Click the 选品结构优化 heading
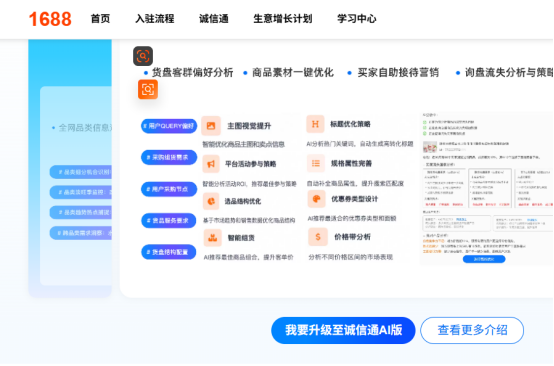 tap(243, 201)
